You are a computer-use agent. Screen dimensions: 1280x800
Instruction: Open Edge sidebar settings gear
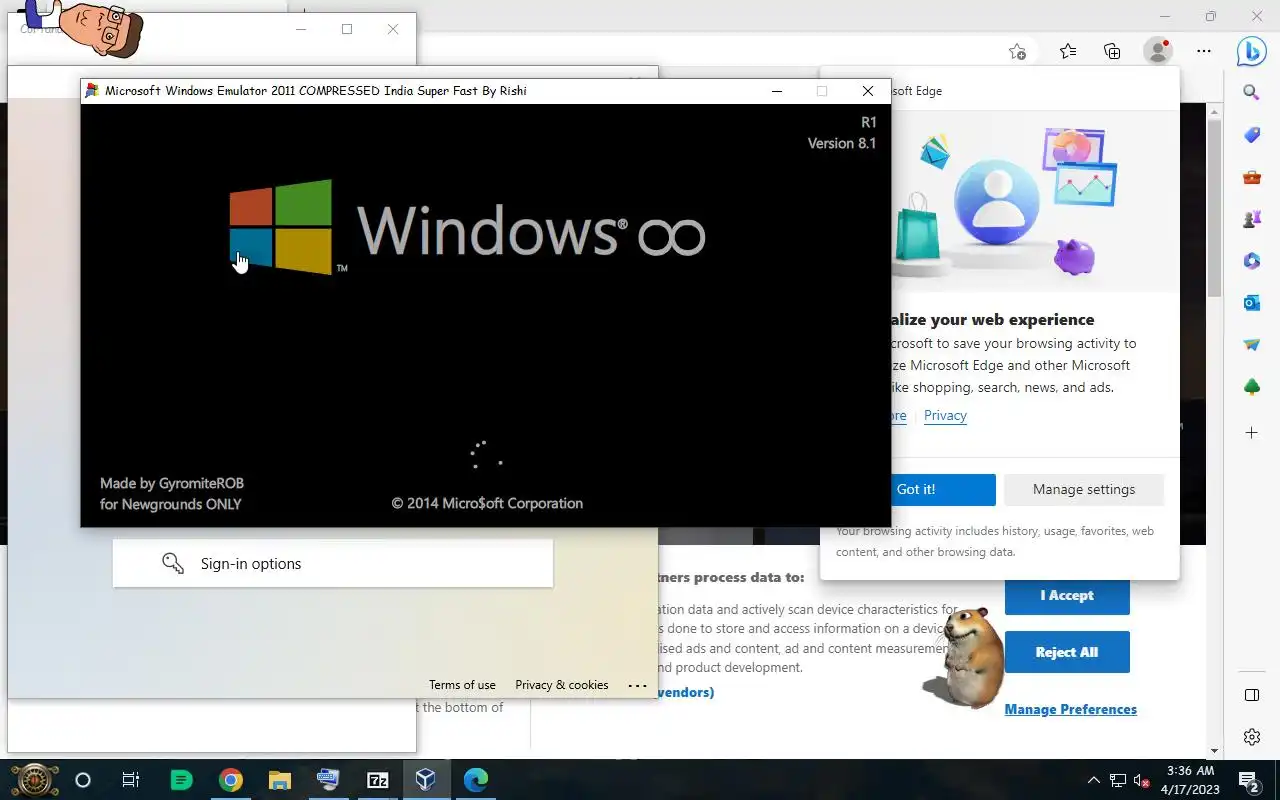[1251, 737]
